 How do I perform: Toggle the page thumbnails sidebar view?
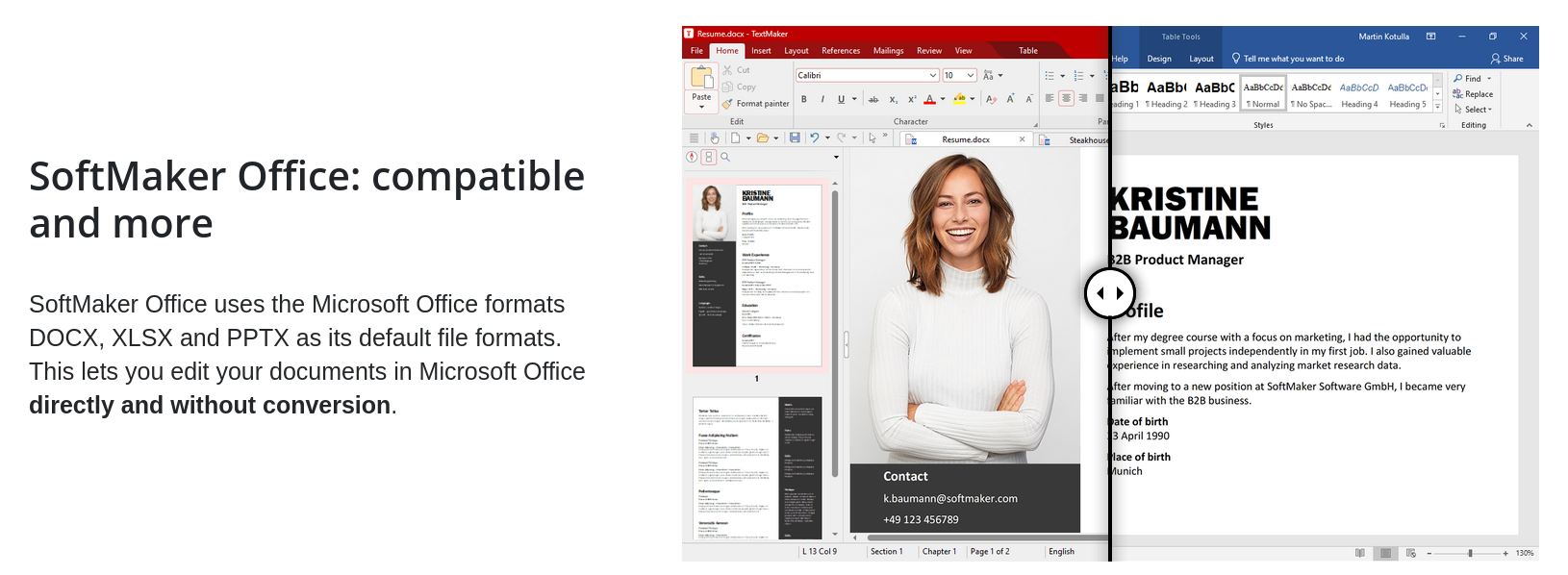(709, 157)
